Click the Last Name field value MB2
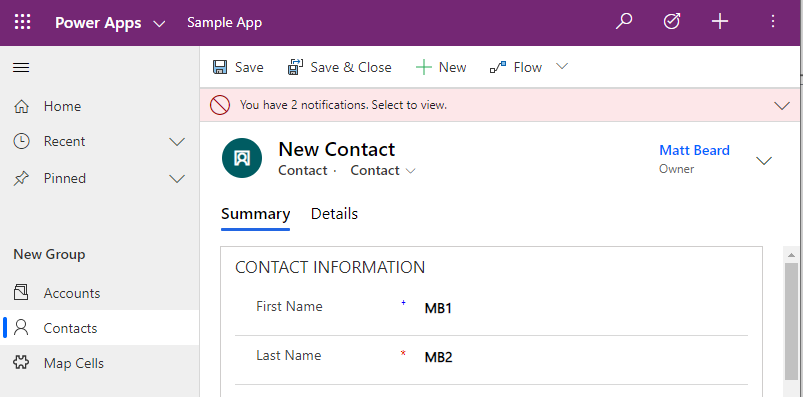The width and height of the screenshot is (803, 397). (x=438, y=357)
